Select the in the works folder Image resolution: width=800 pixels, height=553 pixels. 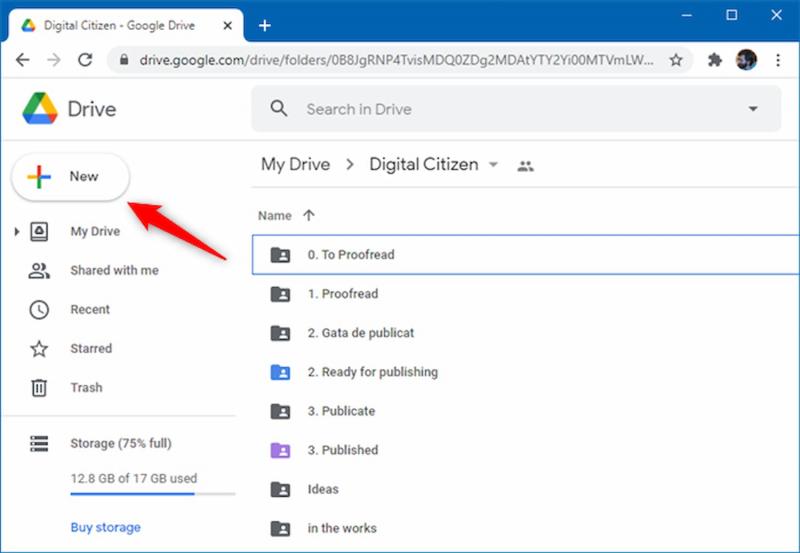(x=526, y=529)
